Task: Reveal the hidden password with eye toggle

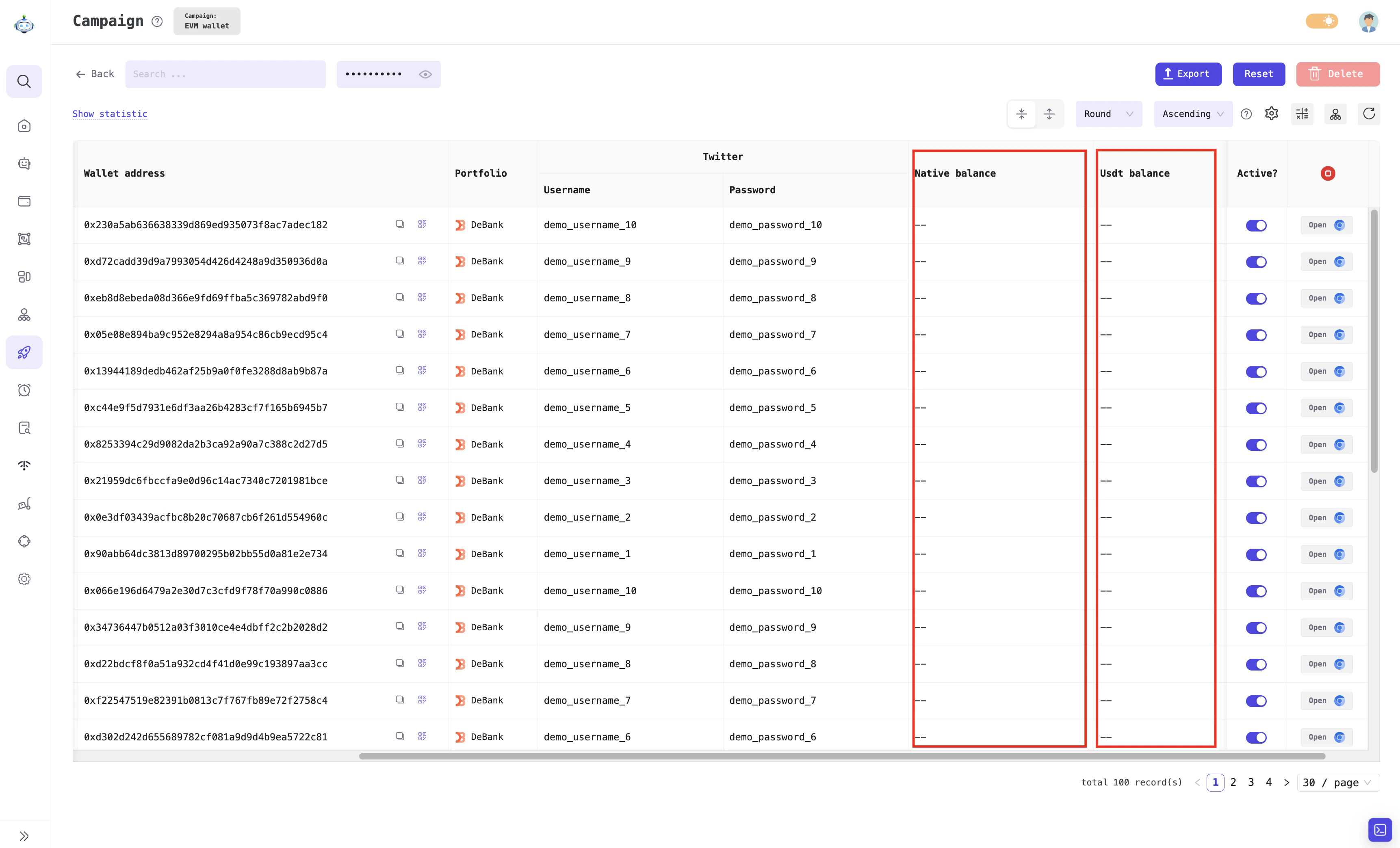Action: [x=425, y=74]
